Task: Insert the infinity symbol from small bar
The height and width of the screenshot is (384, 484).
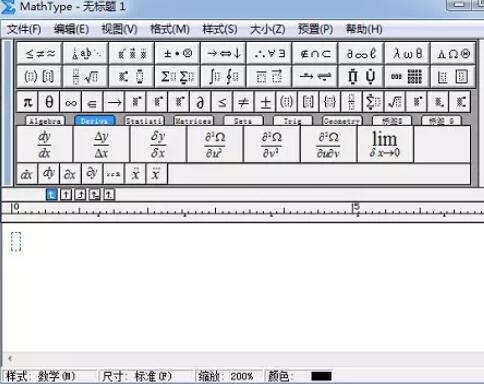Action: coord(71,102)
